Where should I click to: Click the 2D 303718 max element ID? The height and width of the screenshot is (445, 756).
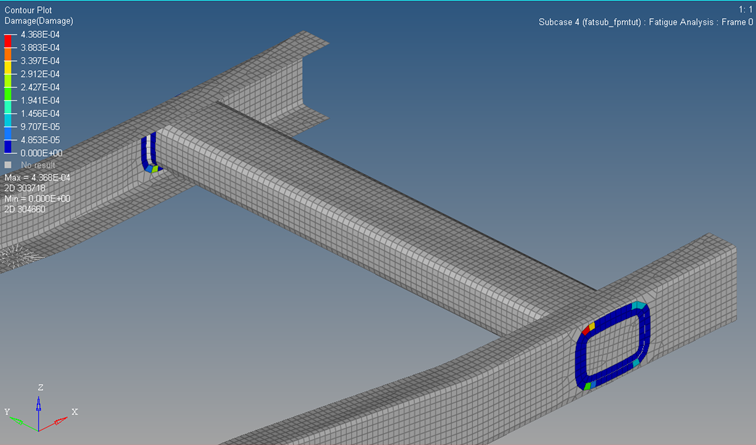pyautogui.click(x=25, y=188)
